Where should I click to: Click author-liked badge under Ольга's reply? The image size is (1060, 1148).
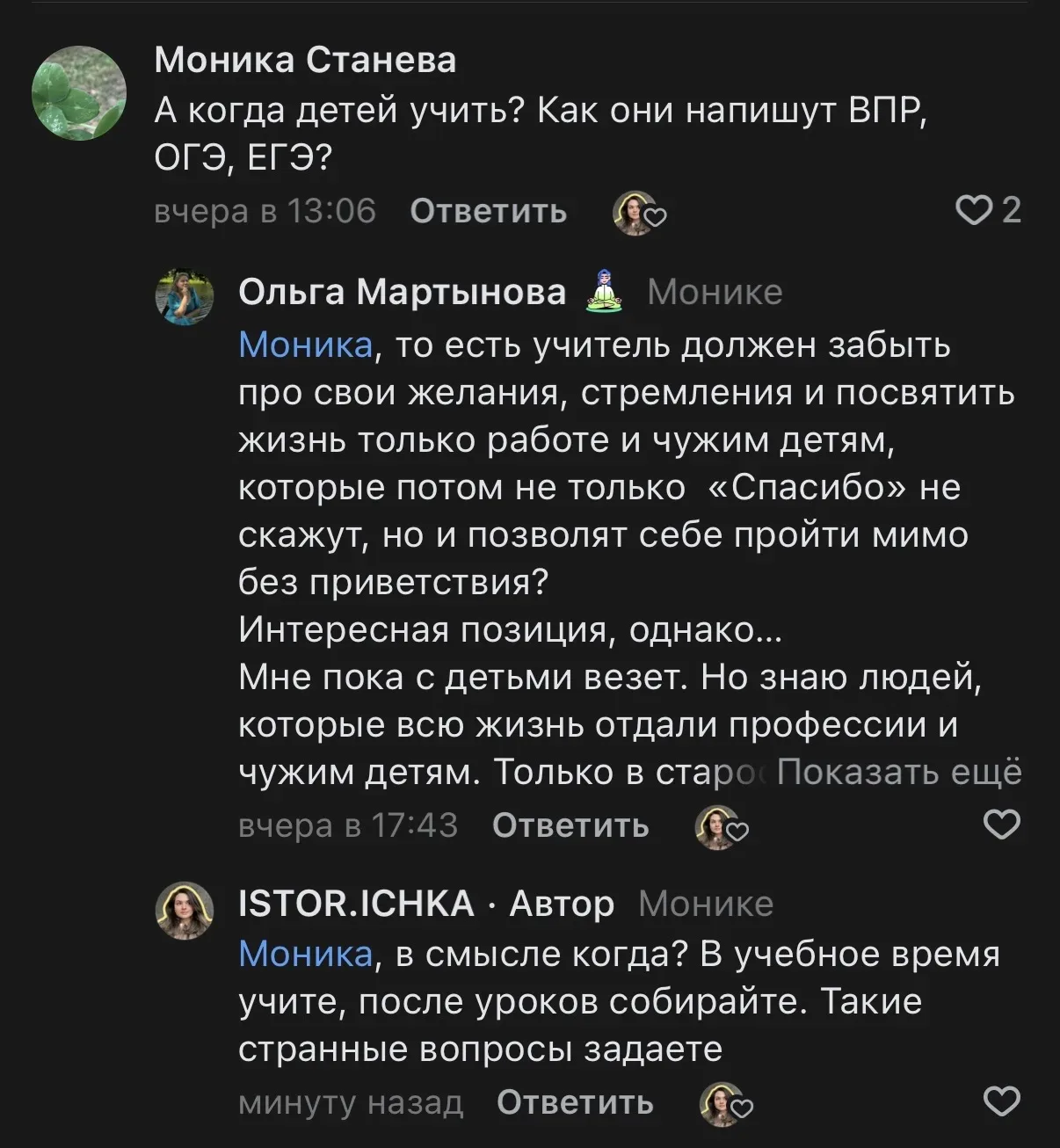click(x=721, y=827)
